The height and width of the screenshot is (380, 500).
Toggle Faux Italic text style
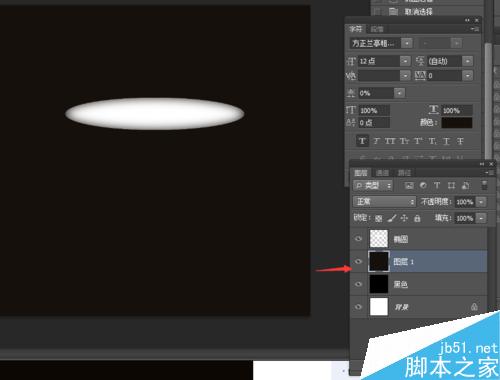tap(376, 141)
